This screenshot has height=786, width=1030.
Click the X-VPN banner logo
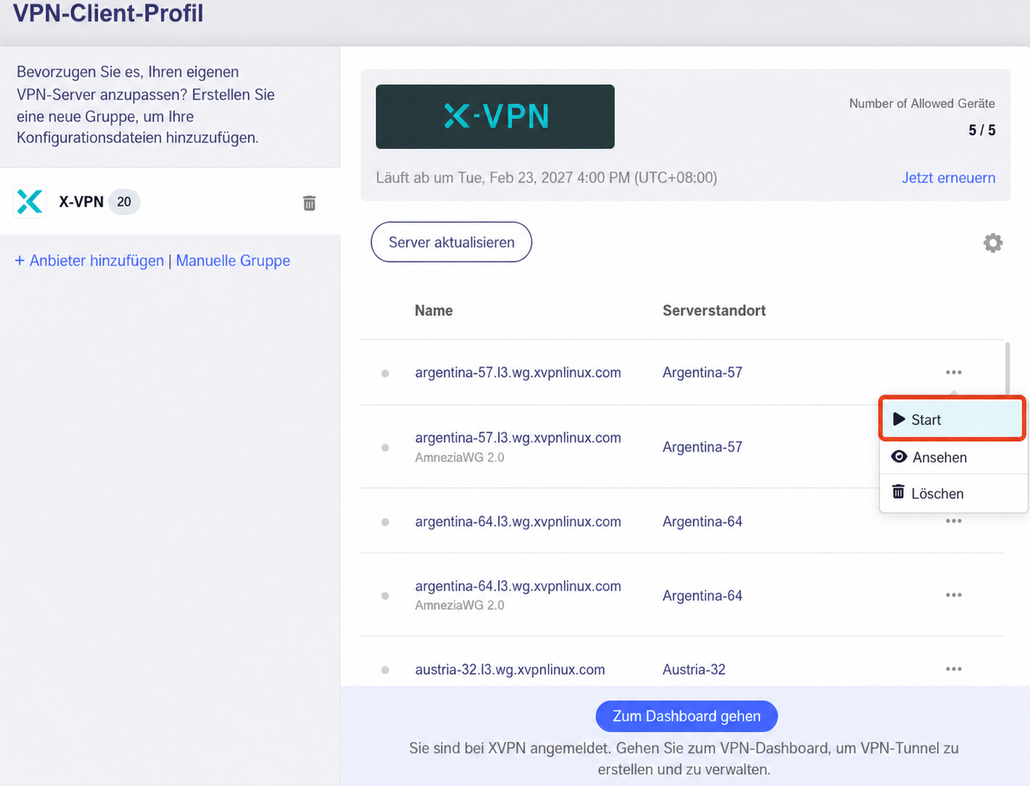[x=495, y=116]
